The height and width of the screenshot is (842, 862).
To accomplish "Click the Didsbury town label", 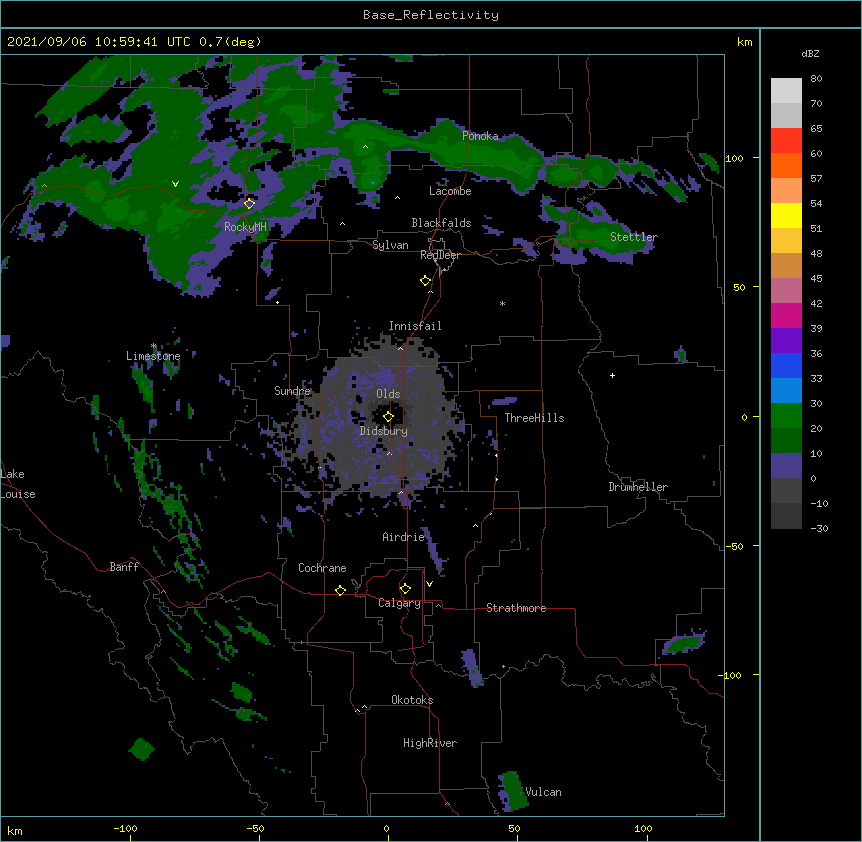I will 384,431.
